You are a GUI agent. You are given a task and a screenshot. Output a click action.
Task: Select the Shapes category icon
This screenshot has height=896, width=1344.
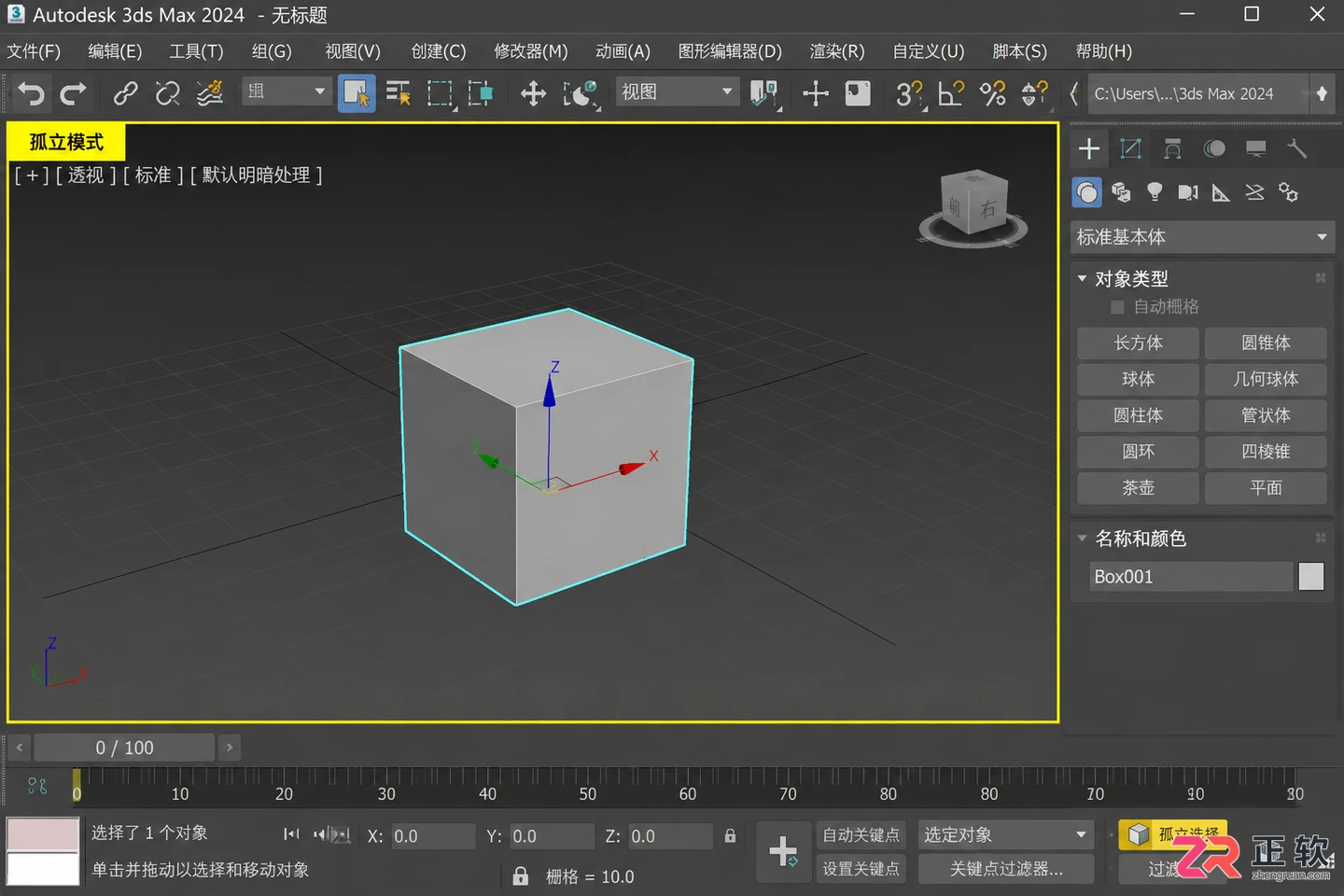click(x=1121, y=192)
